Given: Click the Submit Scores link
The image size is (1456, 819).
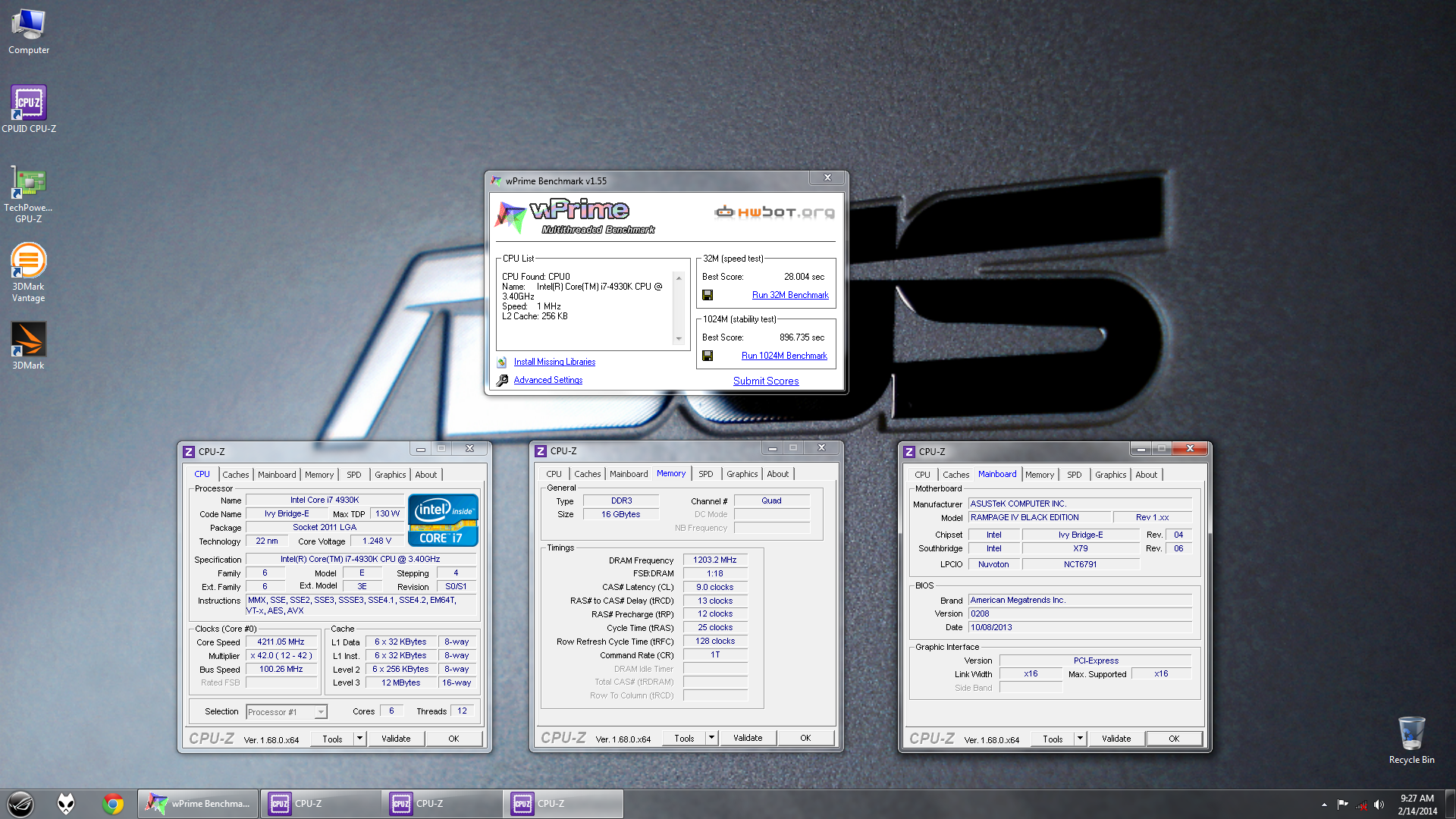Looking at the screenshot, I should [x=766, y=381].
